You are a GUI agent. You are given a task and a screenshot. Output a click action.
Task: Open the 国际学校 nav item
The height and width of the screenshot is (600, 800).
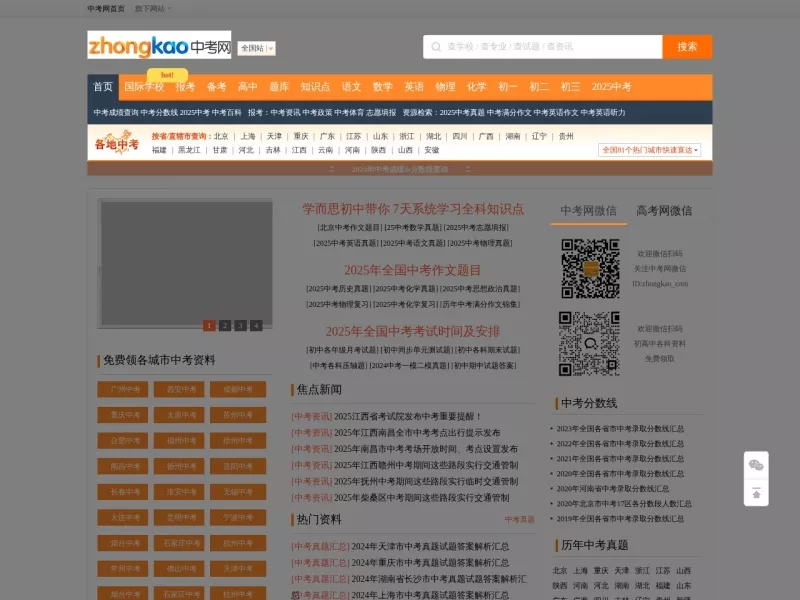[x=144, y=87]
